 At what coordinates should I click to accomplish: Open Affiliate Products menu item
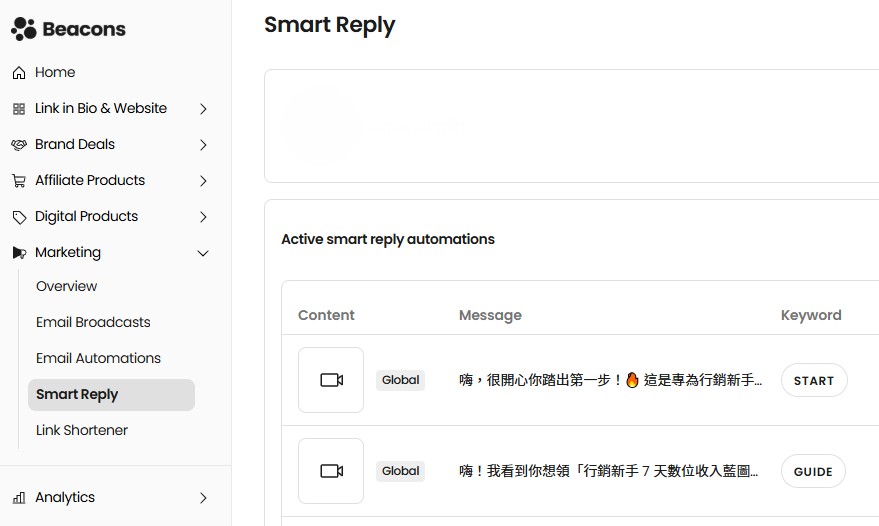[x=90, y=180]
